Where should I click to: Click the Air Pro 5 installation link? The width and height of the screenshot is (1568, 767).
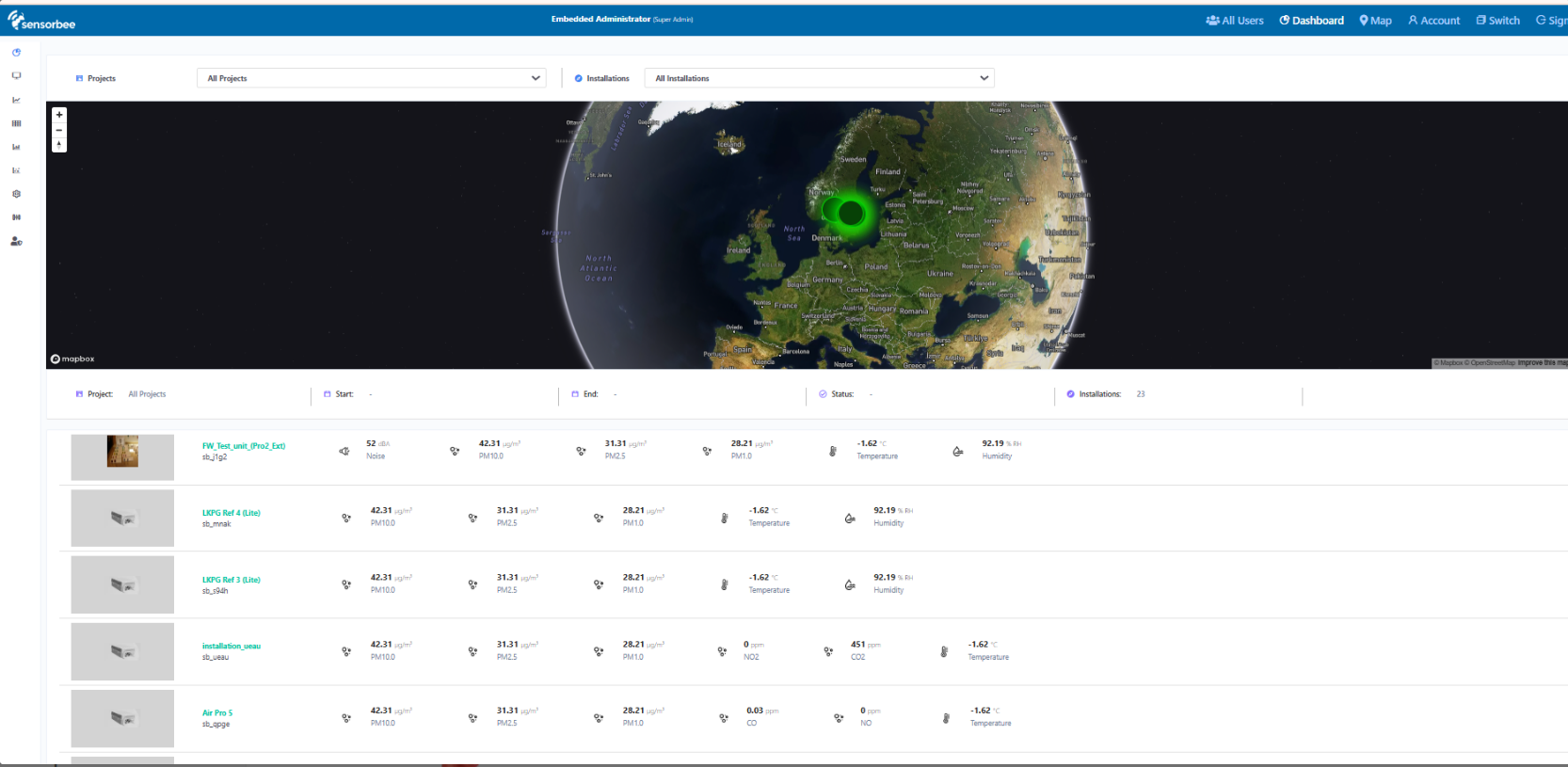(217, 713)
